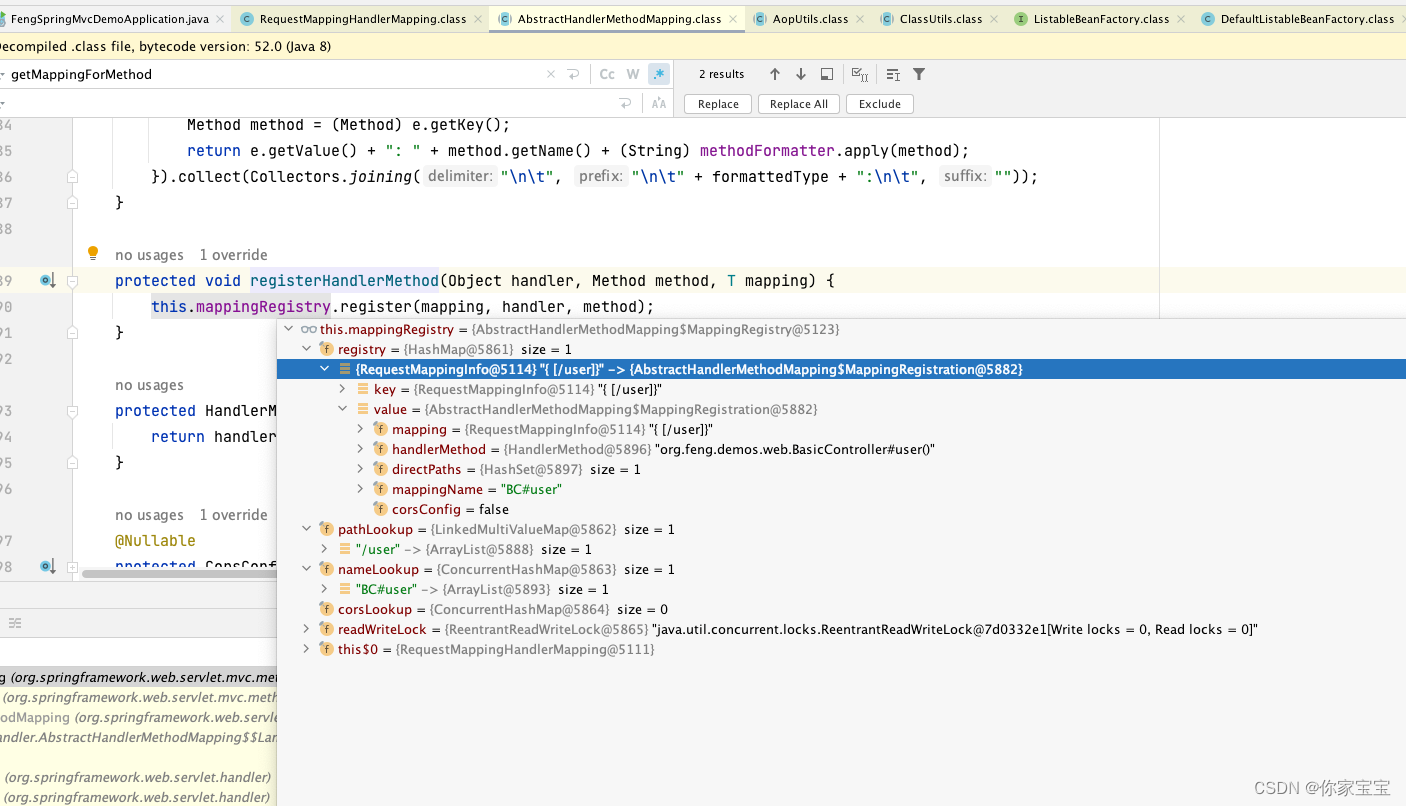1406x806 pixels.
Task: Click the panel icon at left edge
Action: point(14,622)
